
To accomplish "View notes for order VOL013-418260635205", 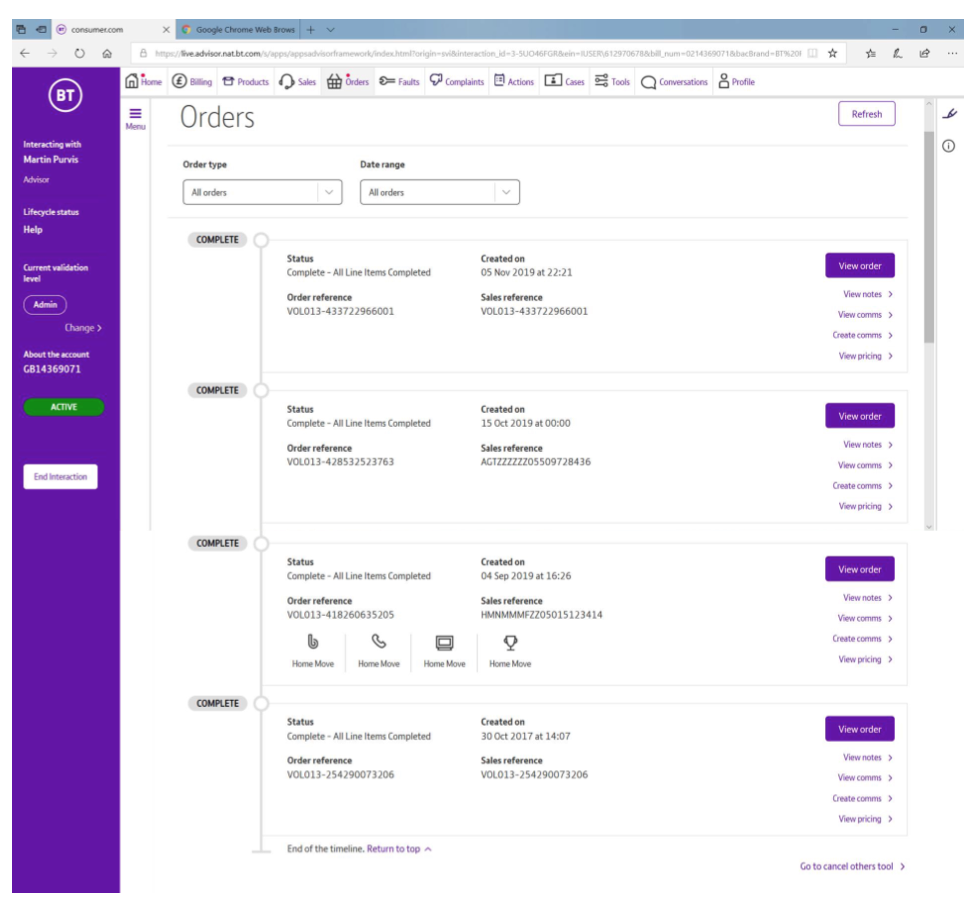I will 868,598.
